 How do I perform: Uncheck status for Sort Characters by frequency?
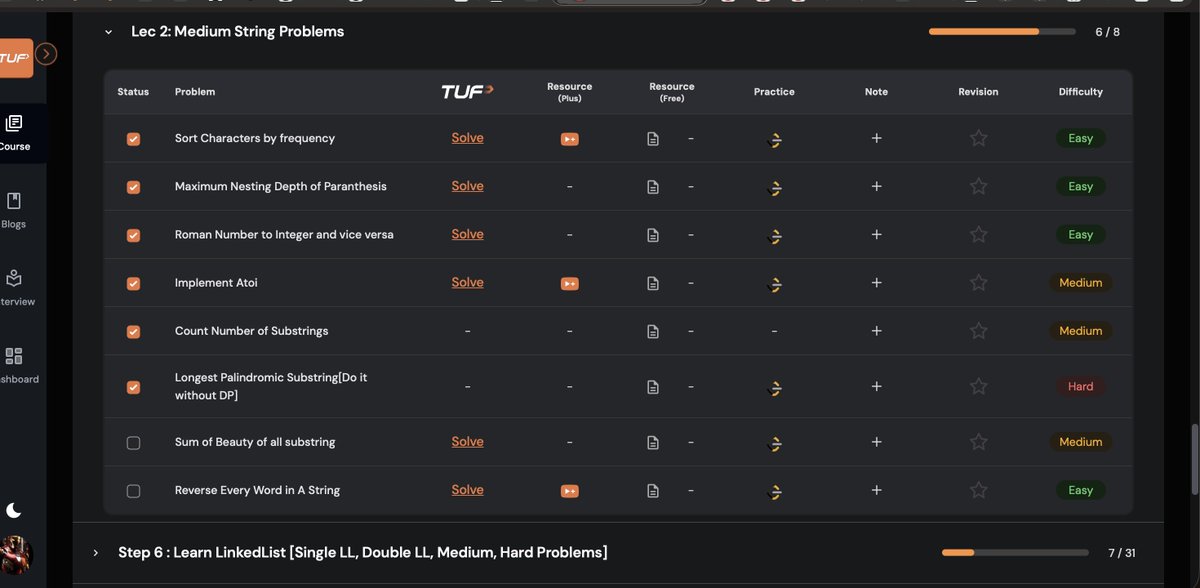tap(133, 139)
